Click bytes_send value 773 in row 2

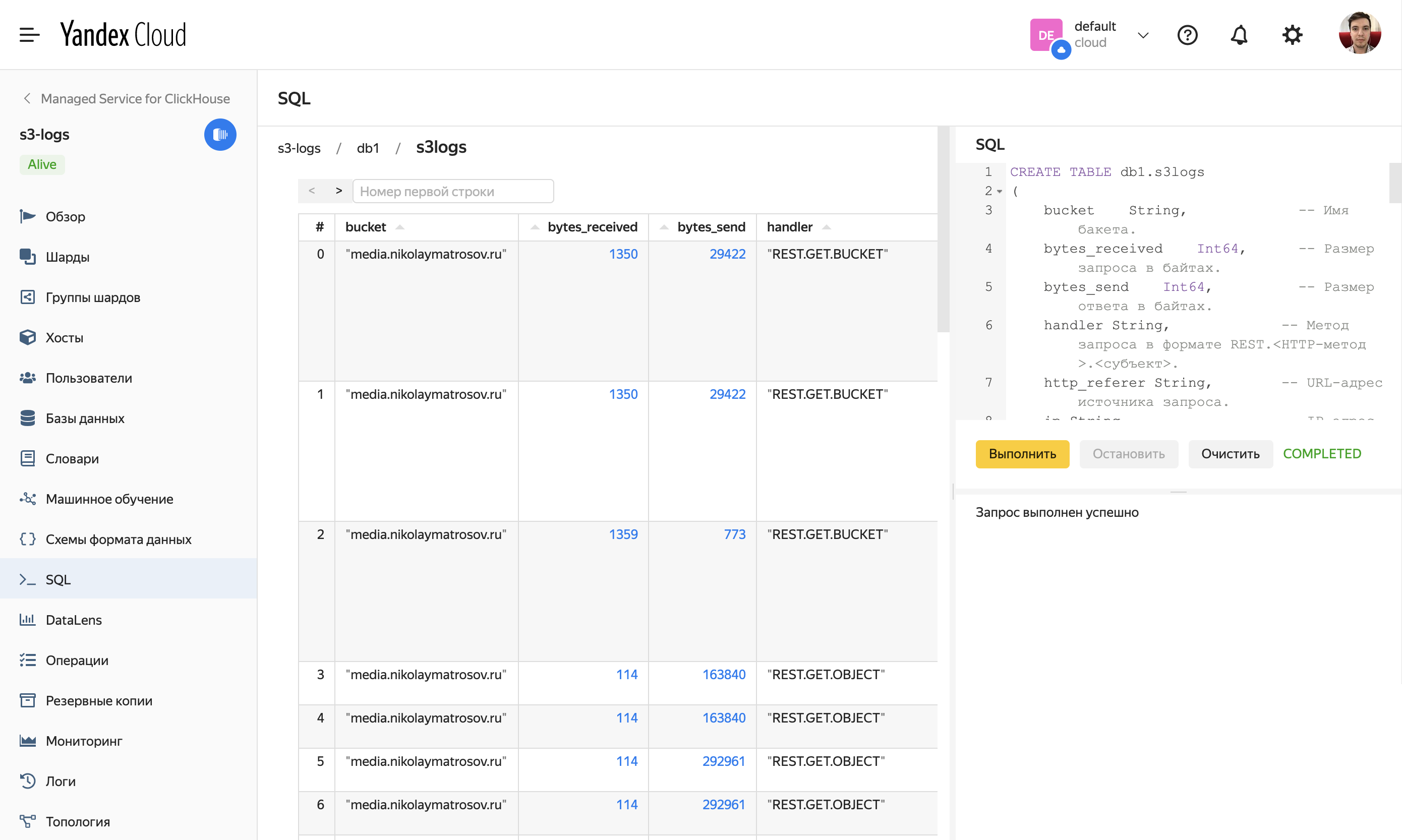point(735,534)
